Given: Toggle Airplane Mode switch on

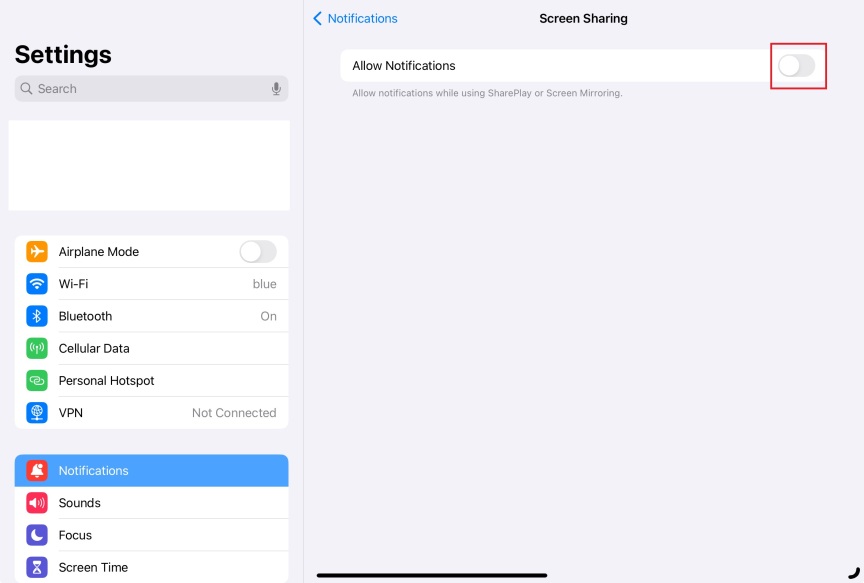Looking at the screenshot, I should 258,252.
